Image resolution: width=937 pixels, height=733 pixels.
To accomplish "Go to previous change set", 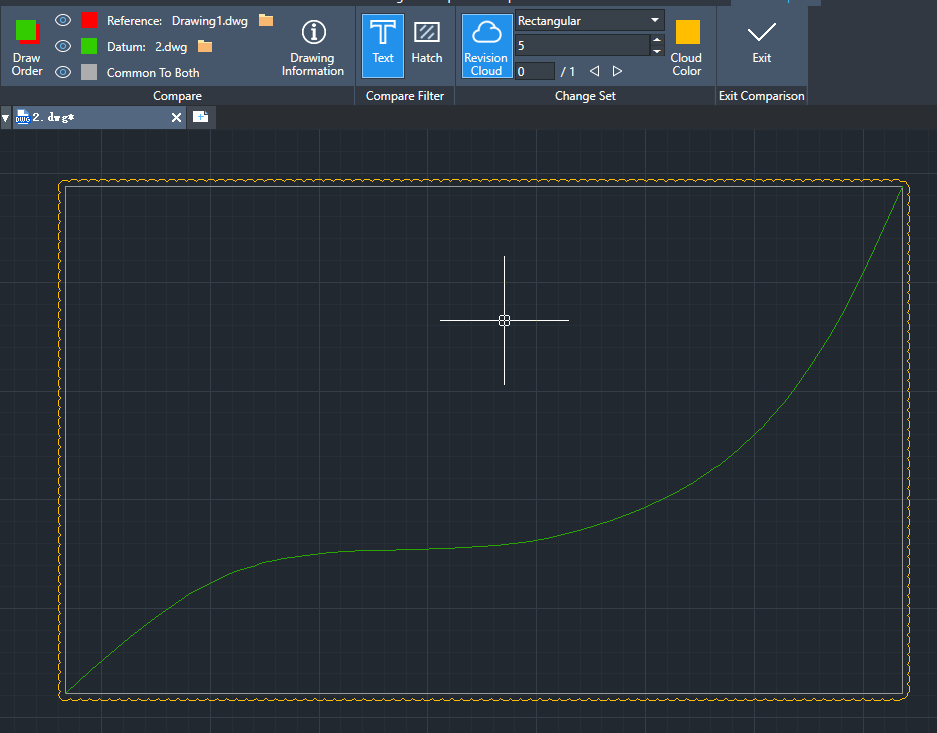I will click(x=594, y=72).
